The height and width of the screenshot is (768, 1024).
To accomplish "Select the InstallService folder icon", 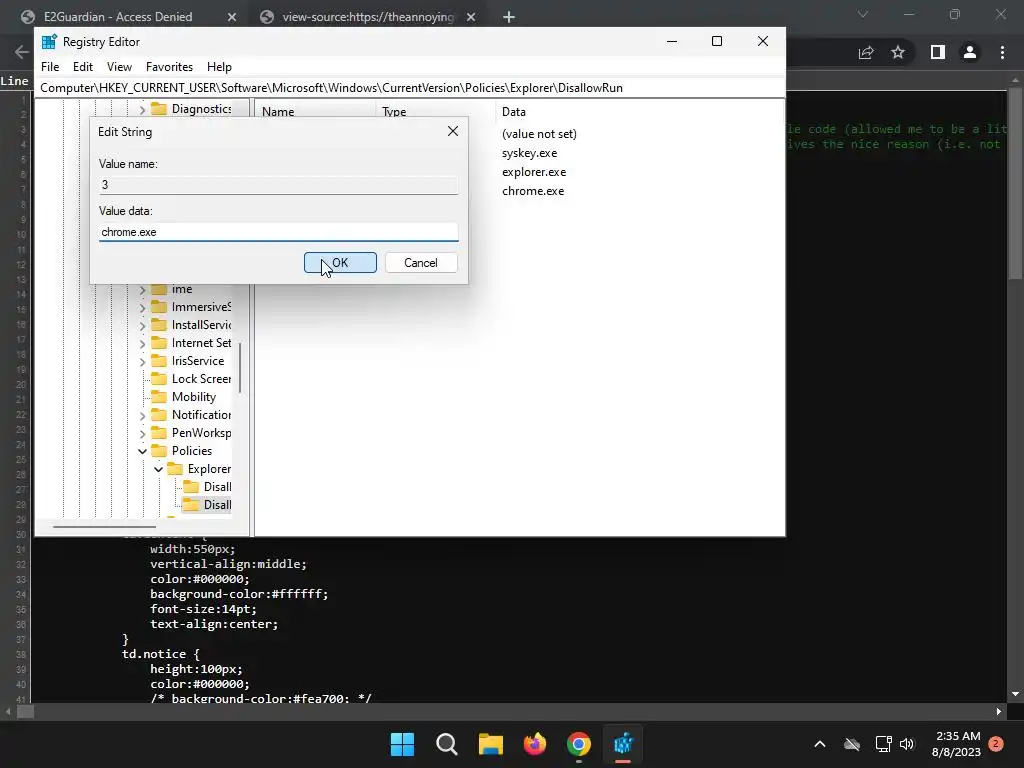I will pyautogui.click(x=159, y=325).
